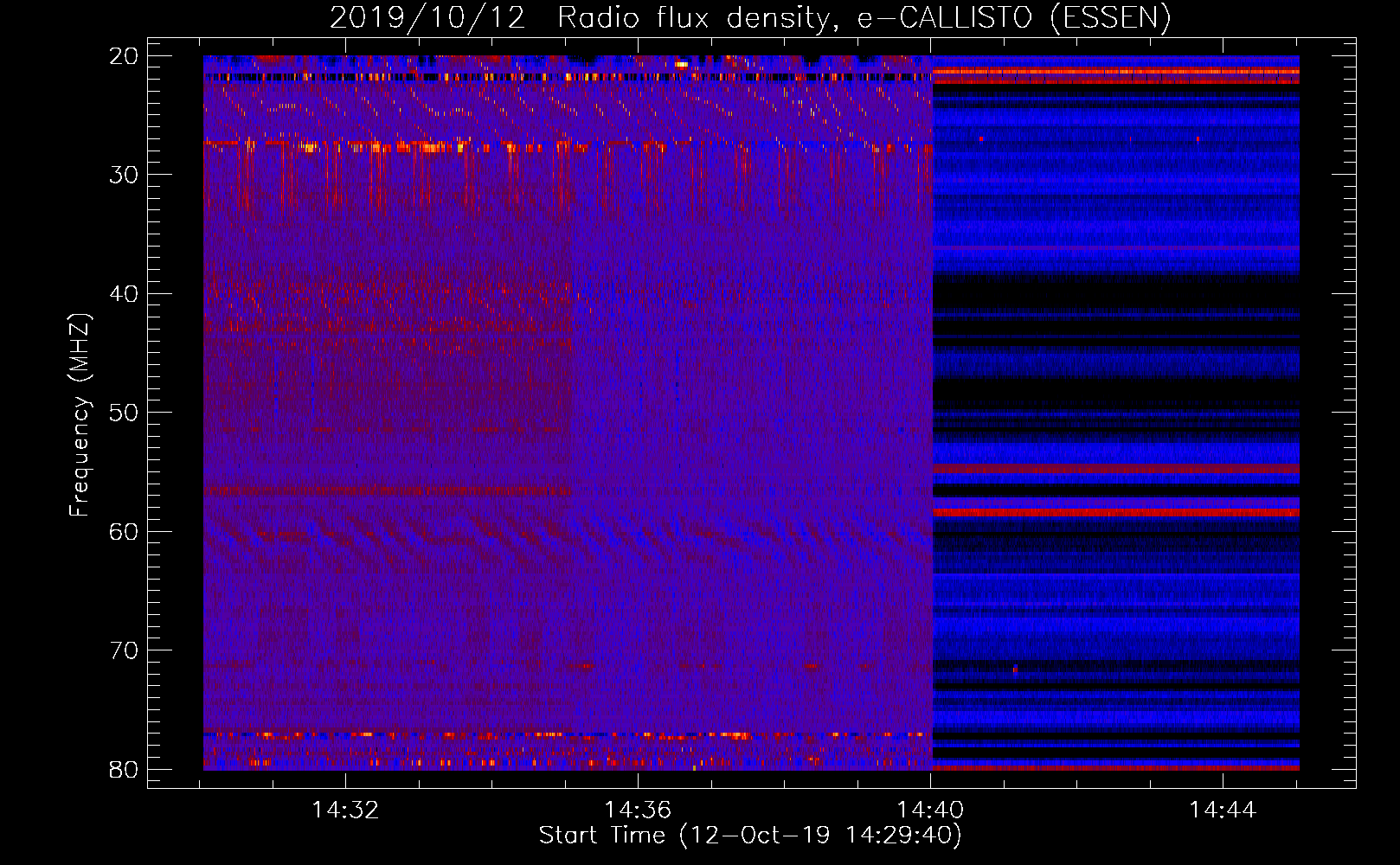Click the 50 frequency tick label
This screenshot has width=1400, height=865.
coord(124,413)
